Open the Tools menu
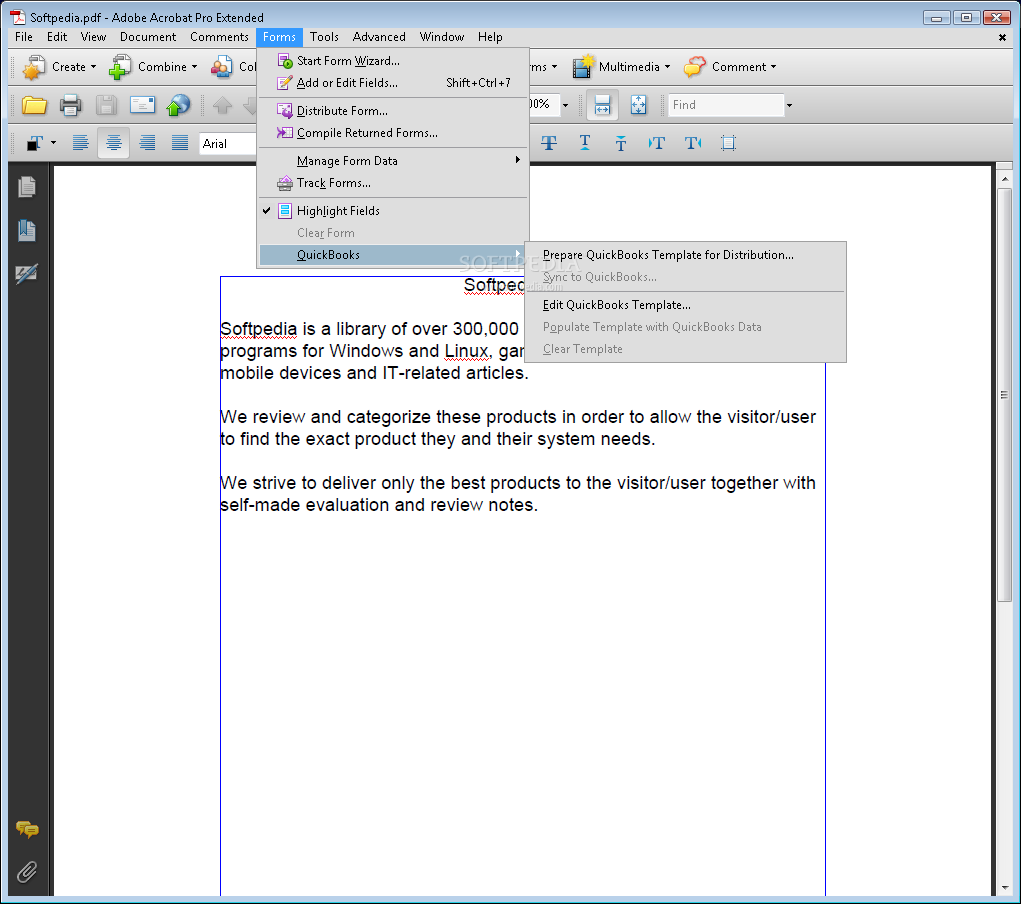 click(324, 37)
